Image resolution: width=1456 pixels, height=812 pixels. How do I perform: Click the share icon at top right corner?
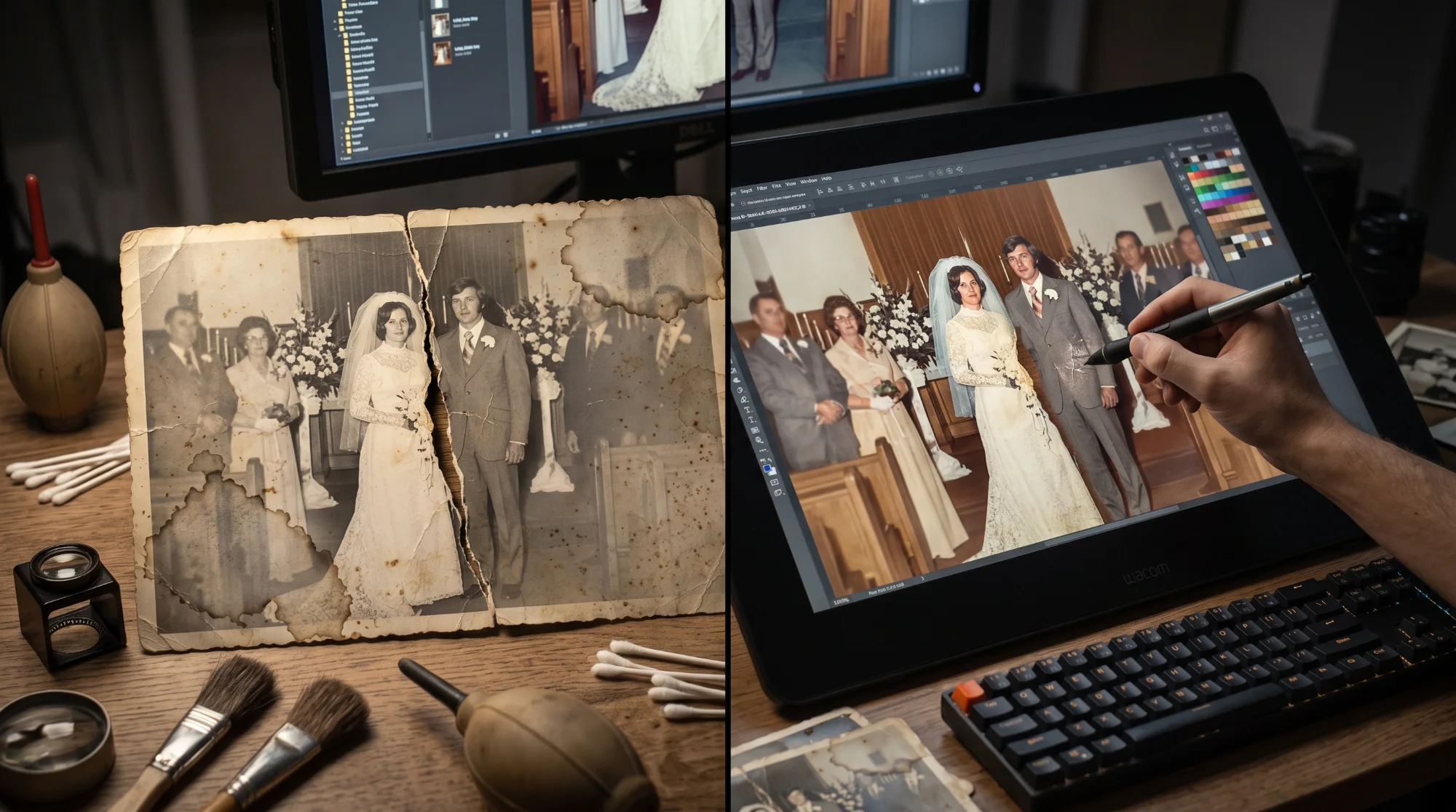coord(1228,127)
